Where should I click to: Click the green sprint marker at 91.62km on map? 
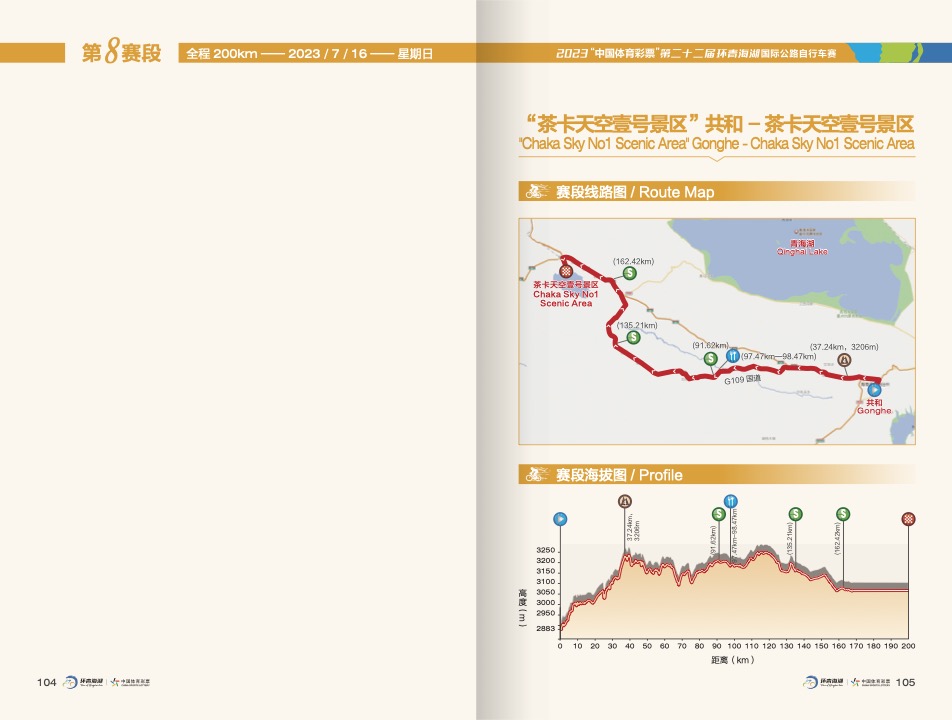point(710,358)
